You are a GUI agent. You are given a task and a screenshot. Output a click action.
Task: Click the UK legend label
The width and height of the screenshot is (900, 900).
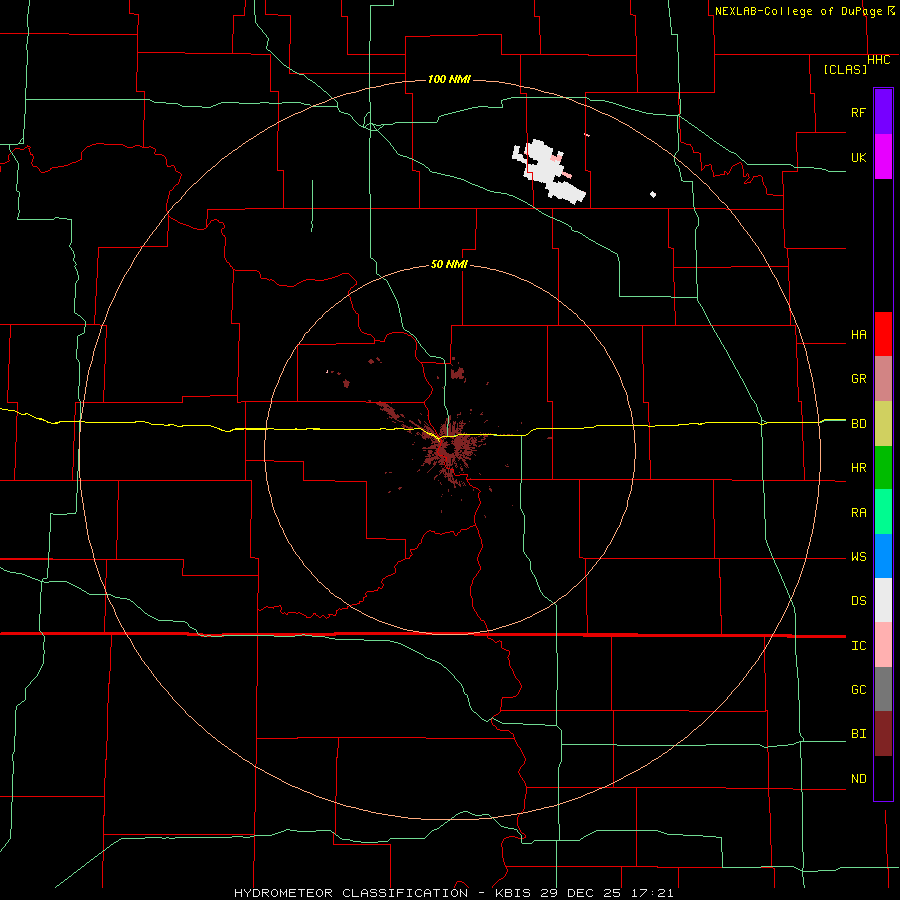[858, 157]
